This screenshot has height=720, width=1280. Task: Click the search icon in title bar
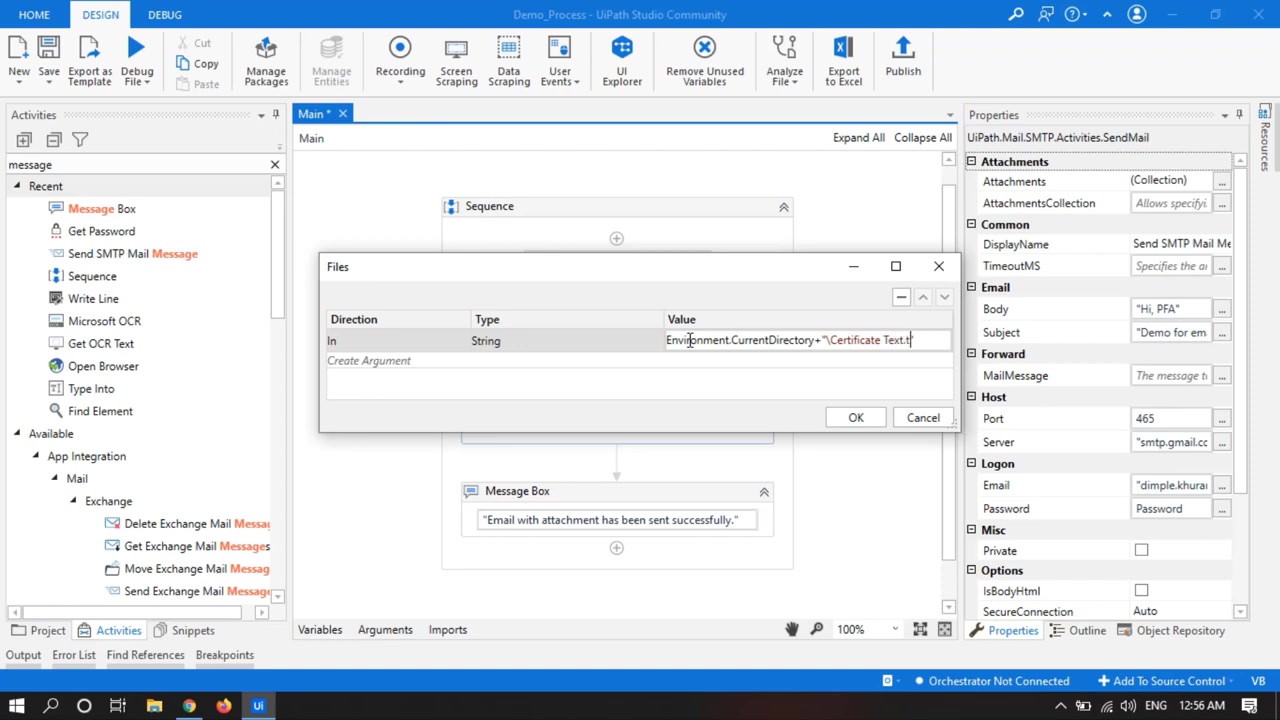pos(1016,14)
